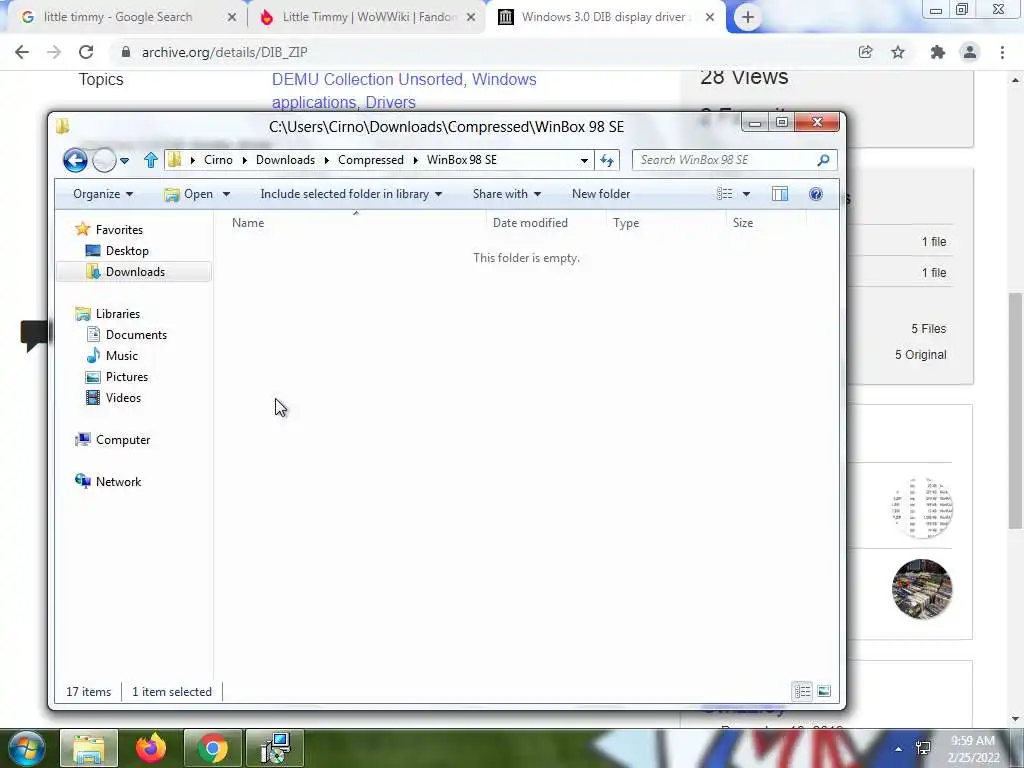Viewport: 1024px width, 768px height.
Task: Open the view options dropdown arrow
Action: [x=746, y=194]
